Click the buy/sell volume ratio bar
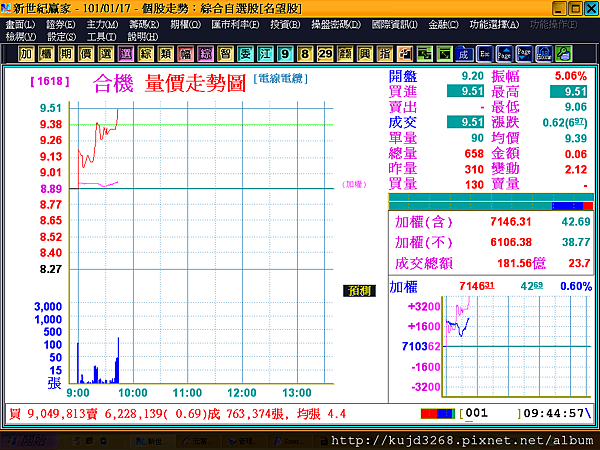The height and width of the screenshot is (450, 600). tap(491, 202)
